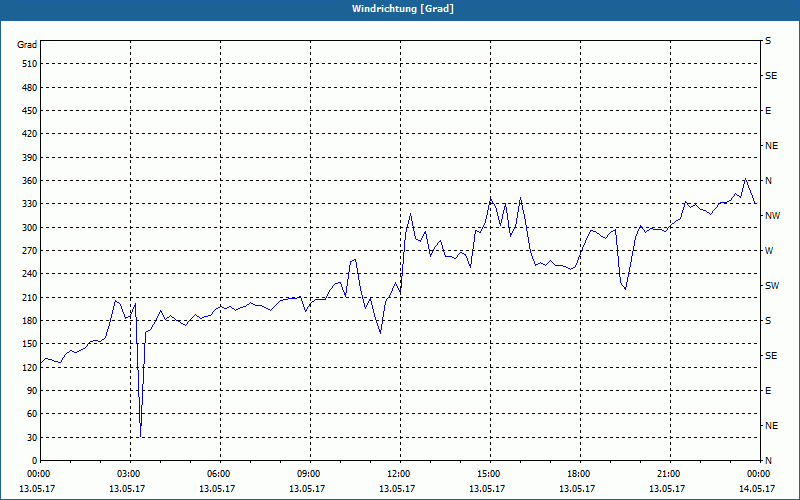Click the N compass label level with 360
The height and width of the screenshot is (500, 800).
coord(768,181)
